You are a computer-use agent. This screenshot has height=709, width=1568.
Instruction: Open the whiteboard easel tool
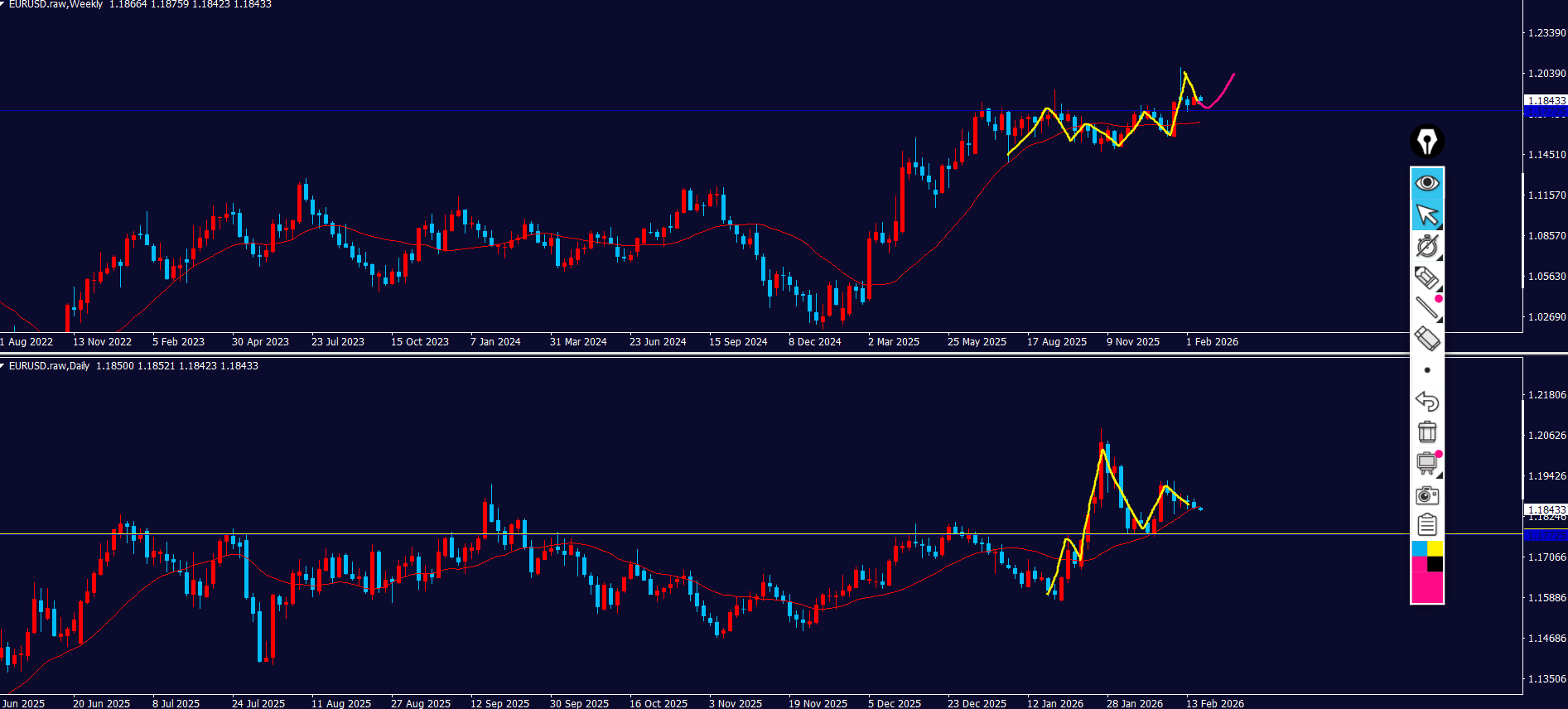click(1426, 463)
